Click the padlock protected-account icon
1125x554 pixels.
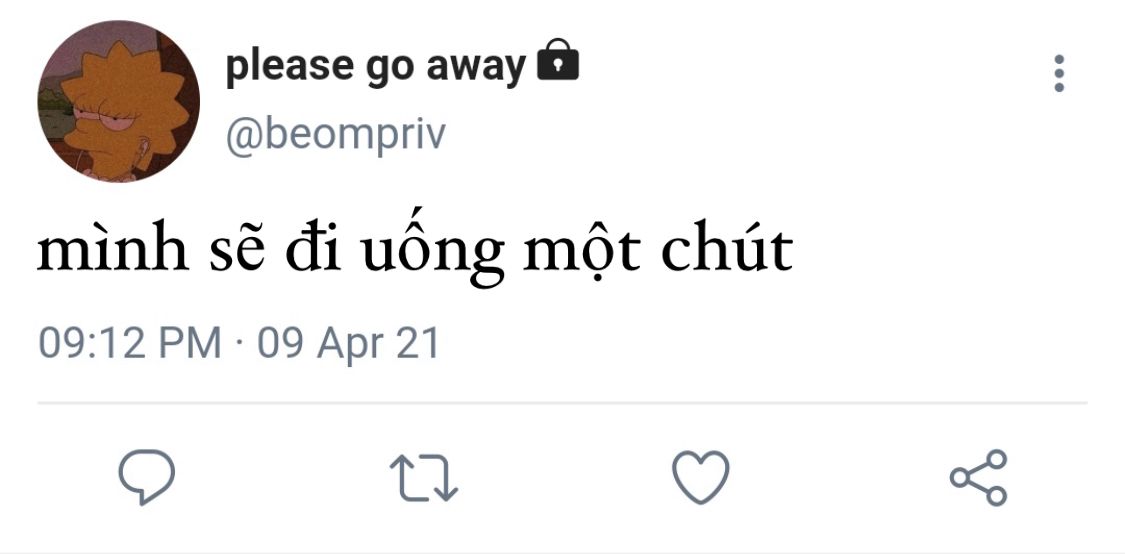click(x=557, y=60)
